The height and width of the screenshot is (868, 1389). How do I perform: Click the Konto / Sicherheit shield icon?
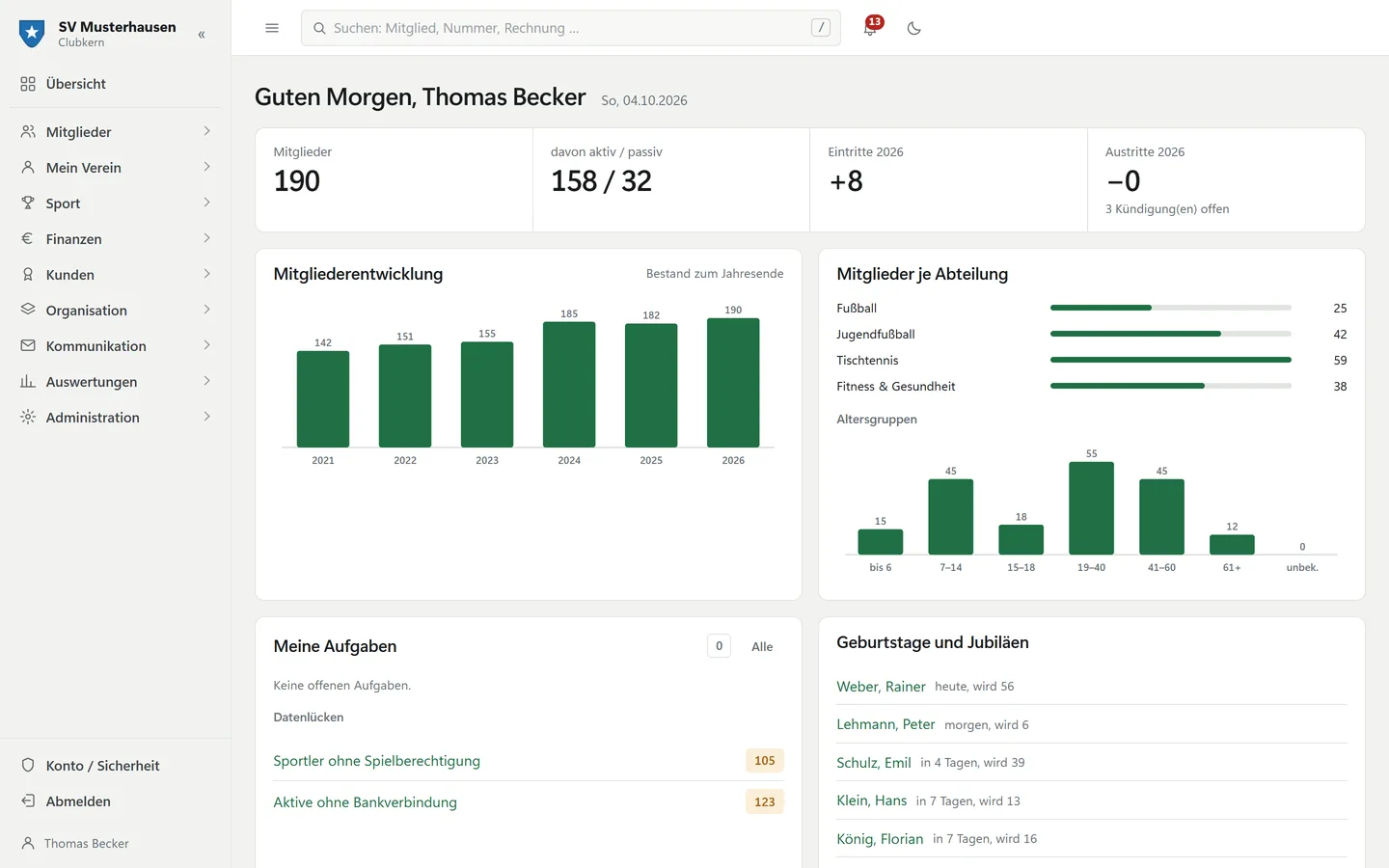[28, 765]
